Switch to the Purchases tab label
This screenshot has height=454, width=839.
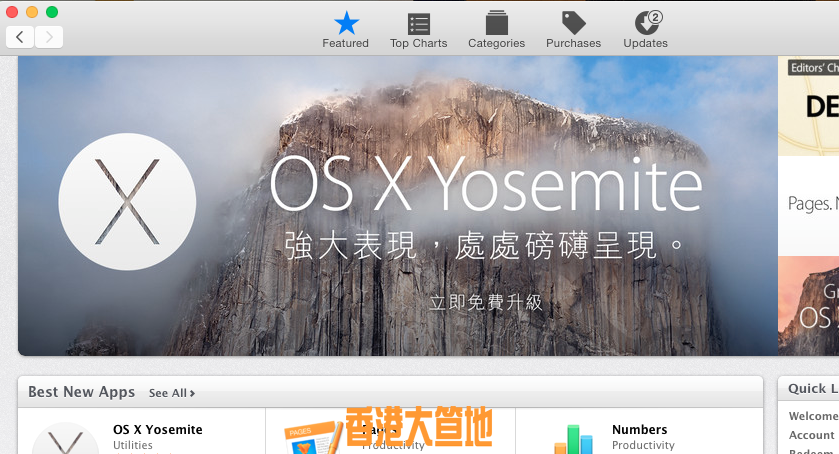click(574, 43)
